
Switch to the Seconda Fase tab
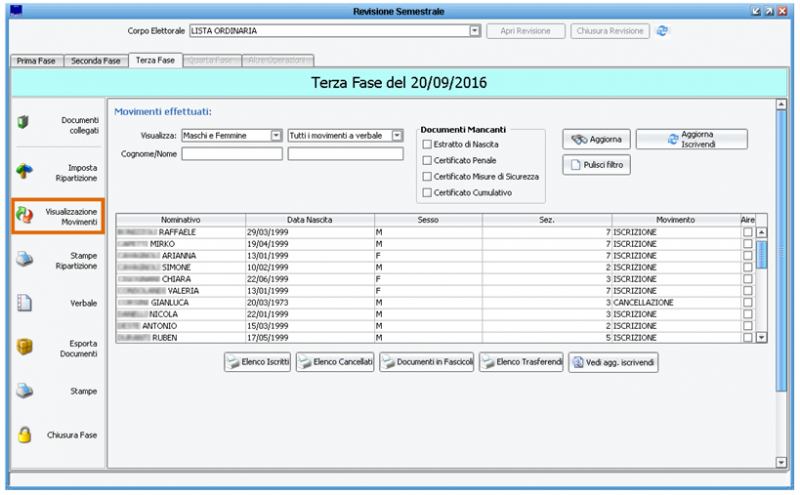pos(96,61)
